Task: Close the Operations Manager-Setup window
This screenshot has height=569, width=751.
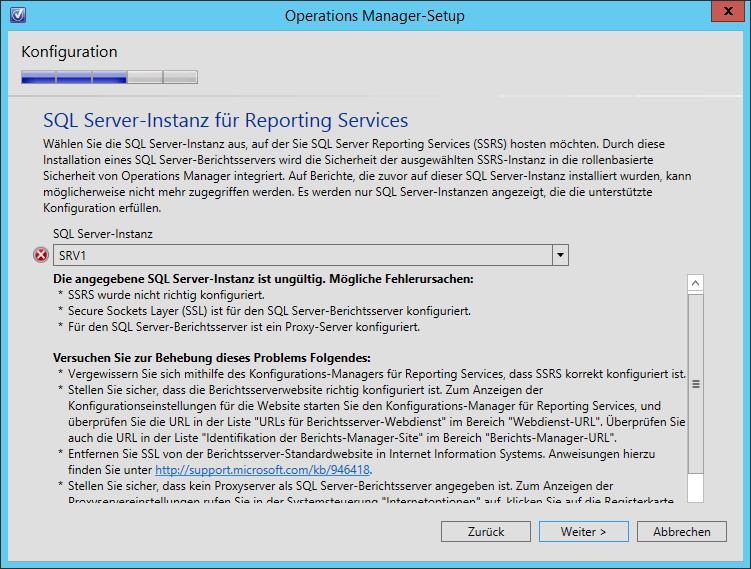Action: (x=728, y=11)
